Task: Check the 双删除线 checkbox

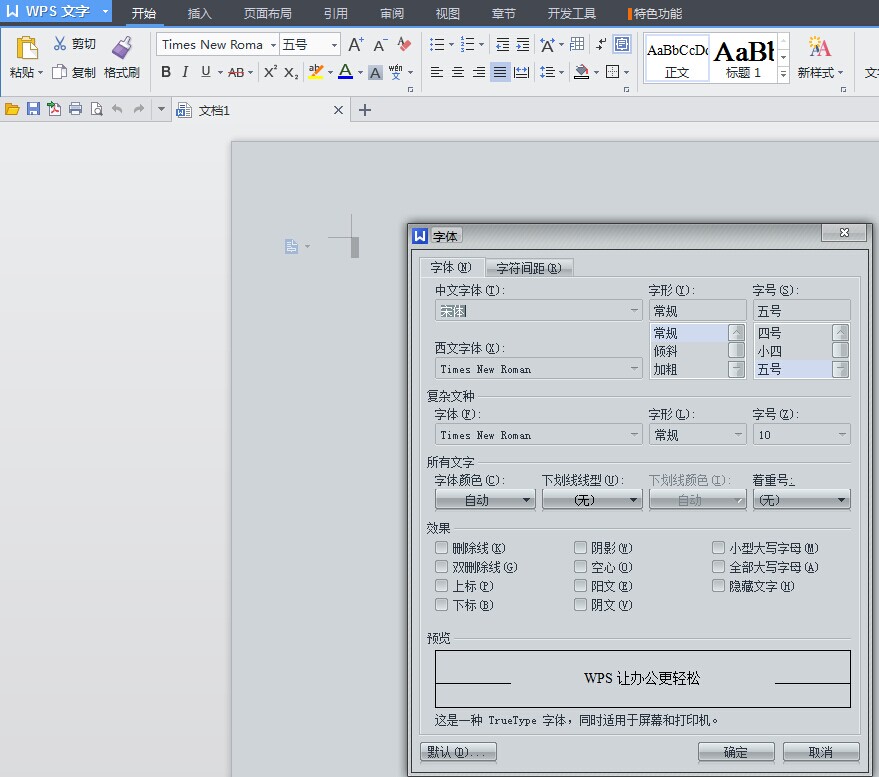Action: pyautogui.click(x=442, y=567)
